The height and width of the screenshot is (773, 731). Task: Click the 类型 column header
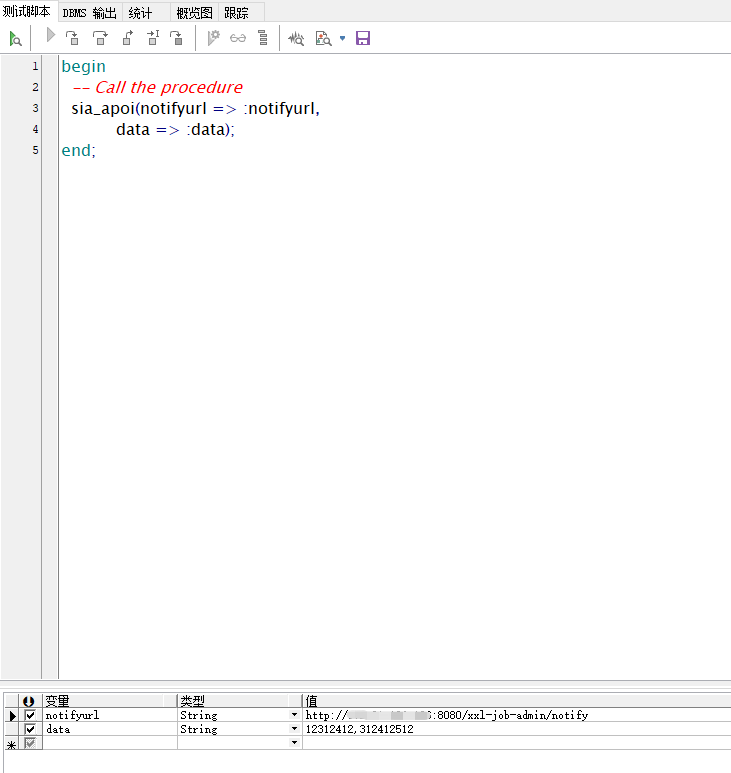pyautogui.click(x=240, y=701)
